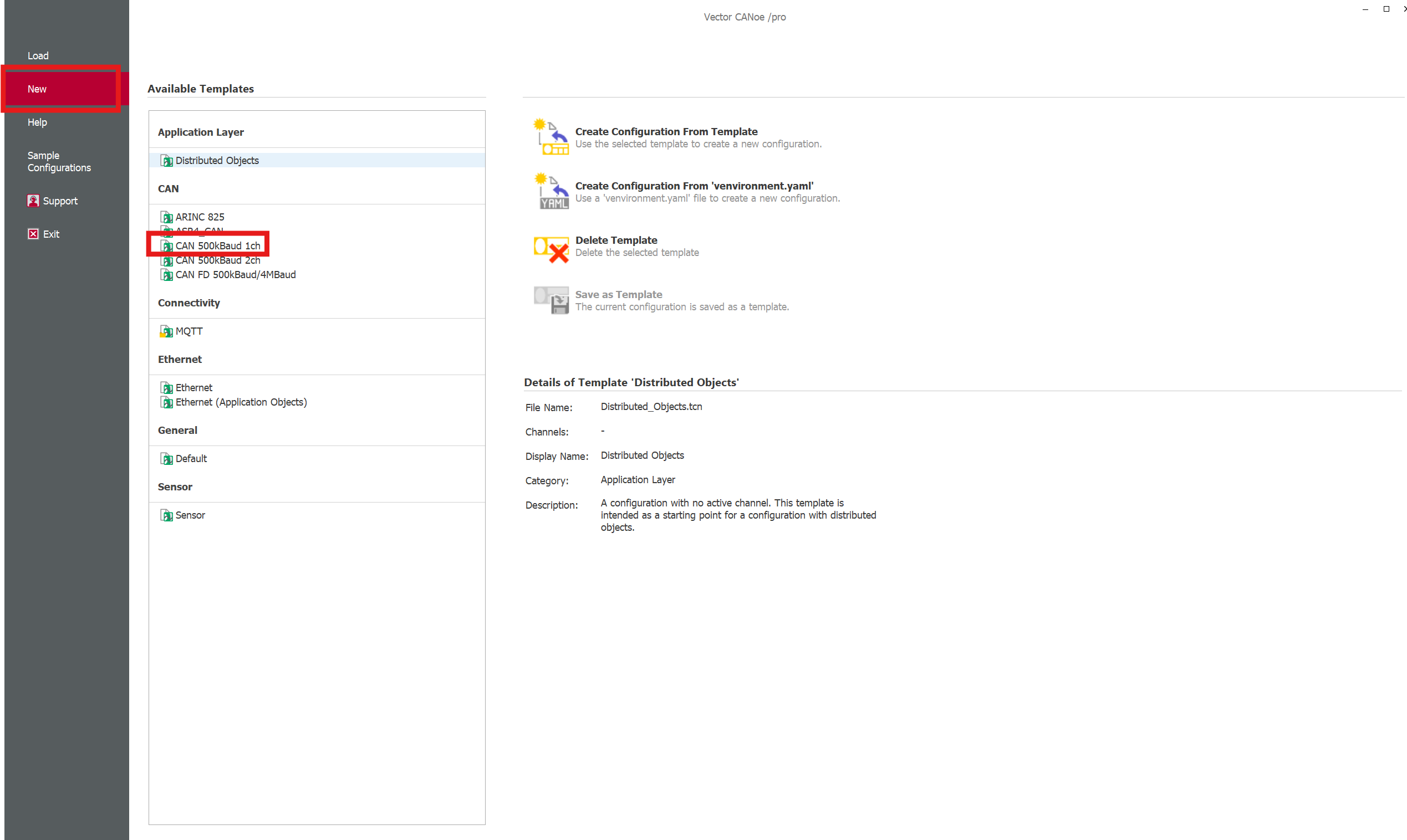Screen dimensions: 1407x840
Task: Maximize the CANoe window
Action: 1386,9
